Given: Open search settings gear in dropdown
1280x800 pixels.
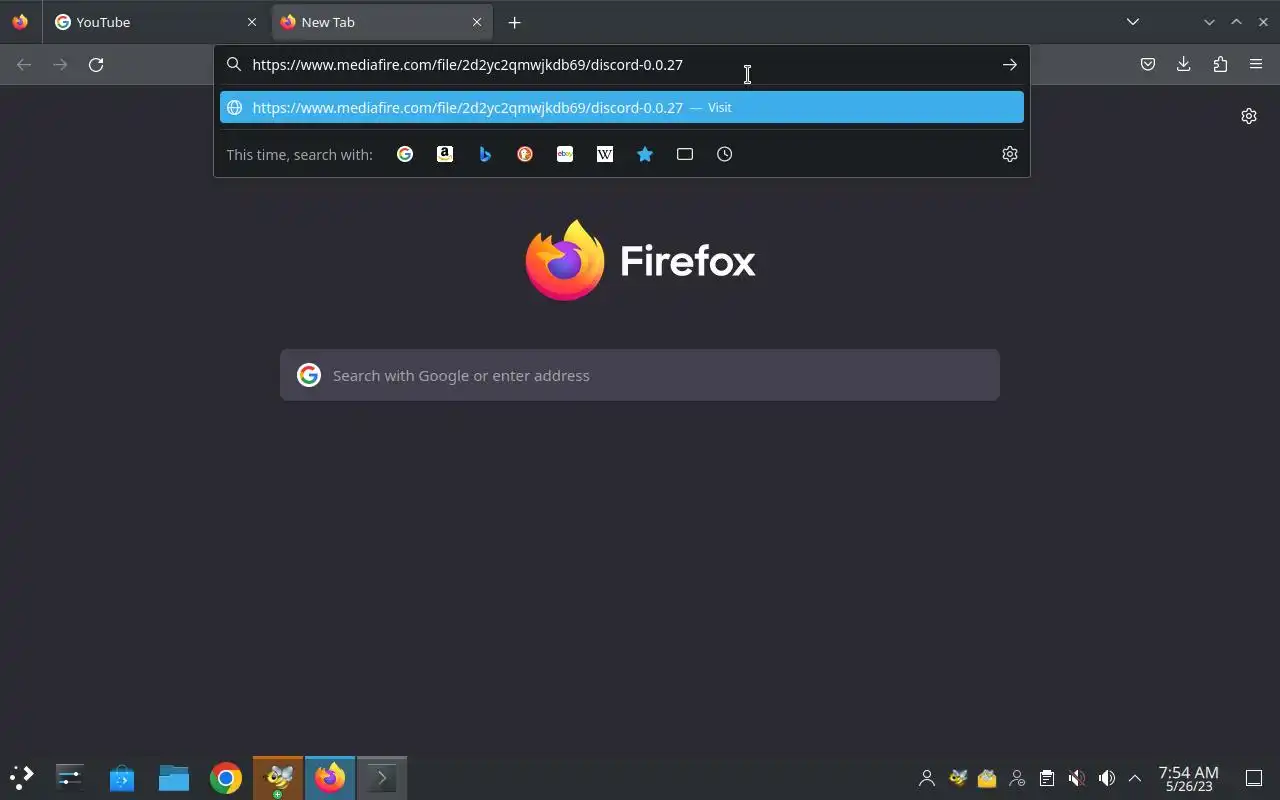Looking at the screenshot, I should pyautogui.click(x=1010, y=154).
